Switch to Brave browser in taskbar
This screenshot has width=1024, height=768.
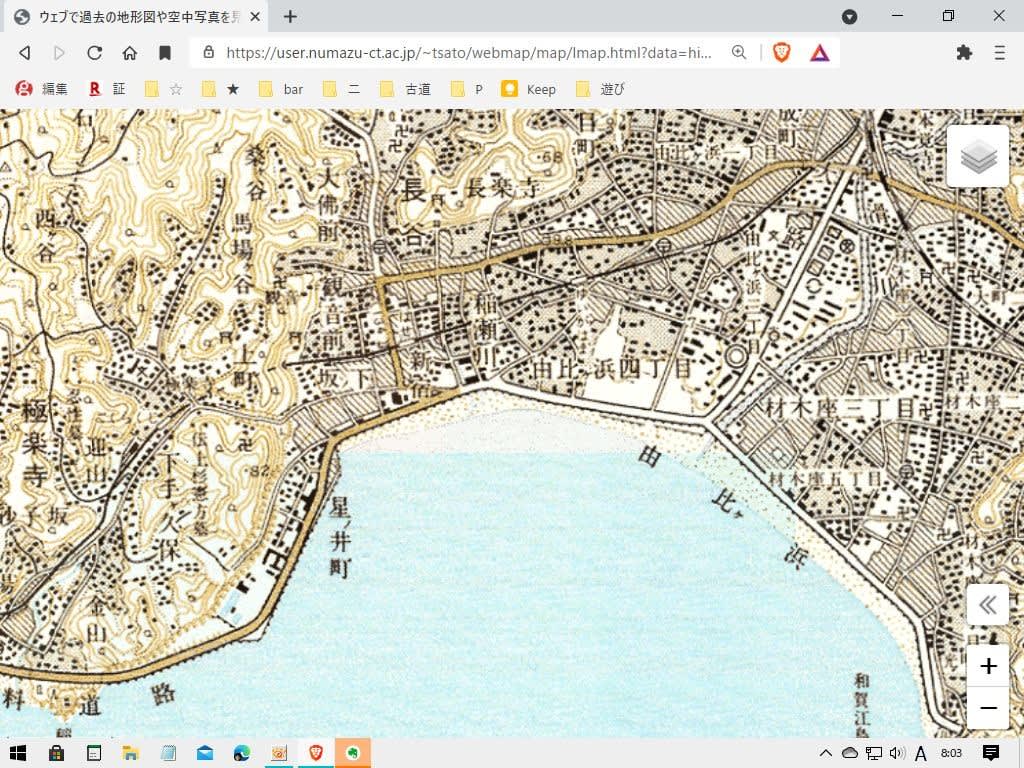coord(316,753)
